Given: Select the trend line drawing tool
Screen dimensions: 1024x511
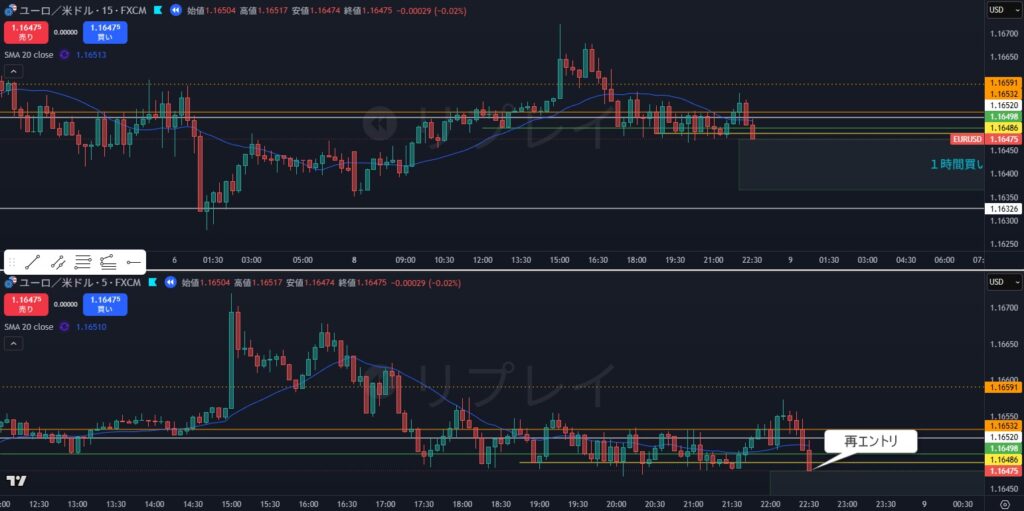Looking at the screenshot, I should tap(33, 262).
